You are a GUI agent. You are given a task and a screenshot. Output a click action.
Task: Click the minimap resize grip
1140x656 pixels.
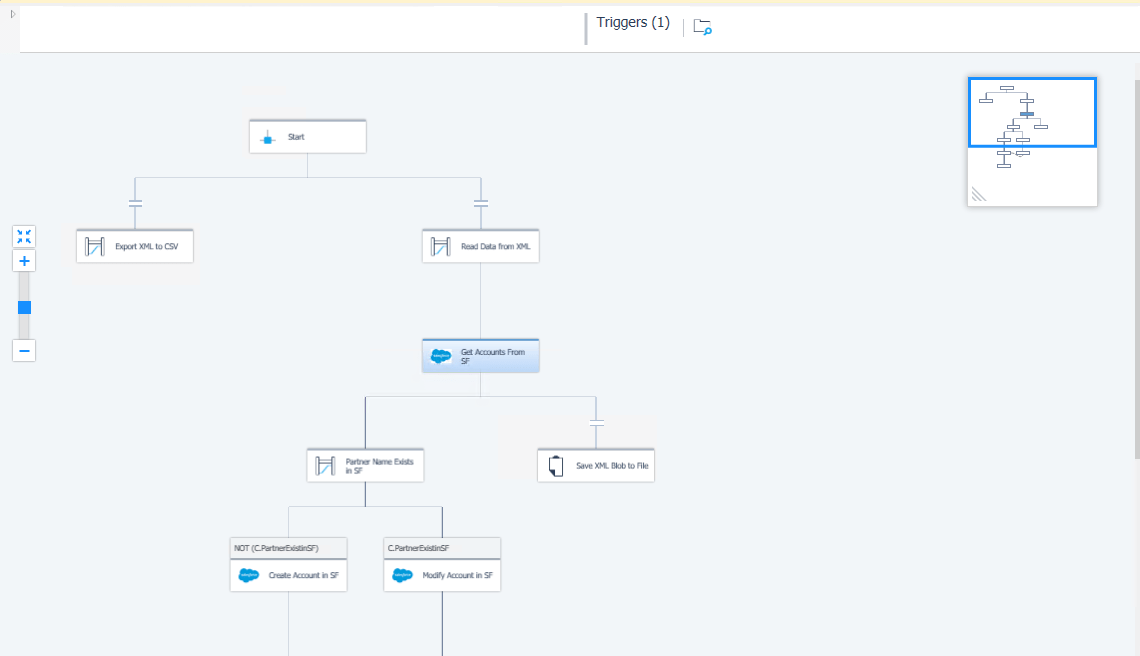tap(979, 194)
